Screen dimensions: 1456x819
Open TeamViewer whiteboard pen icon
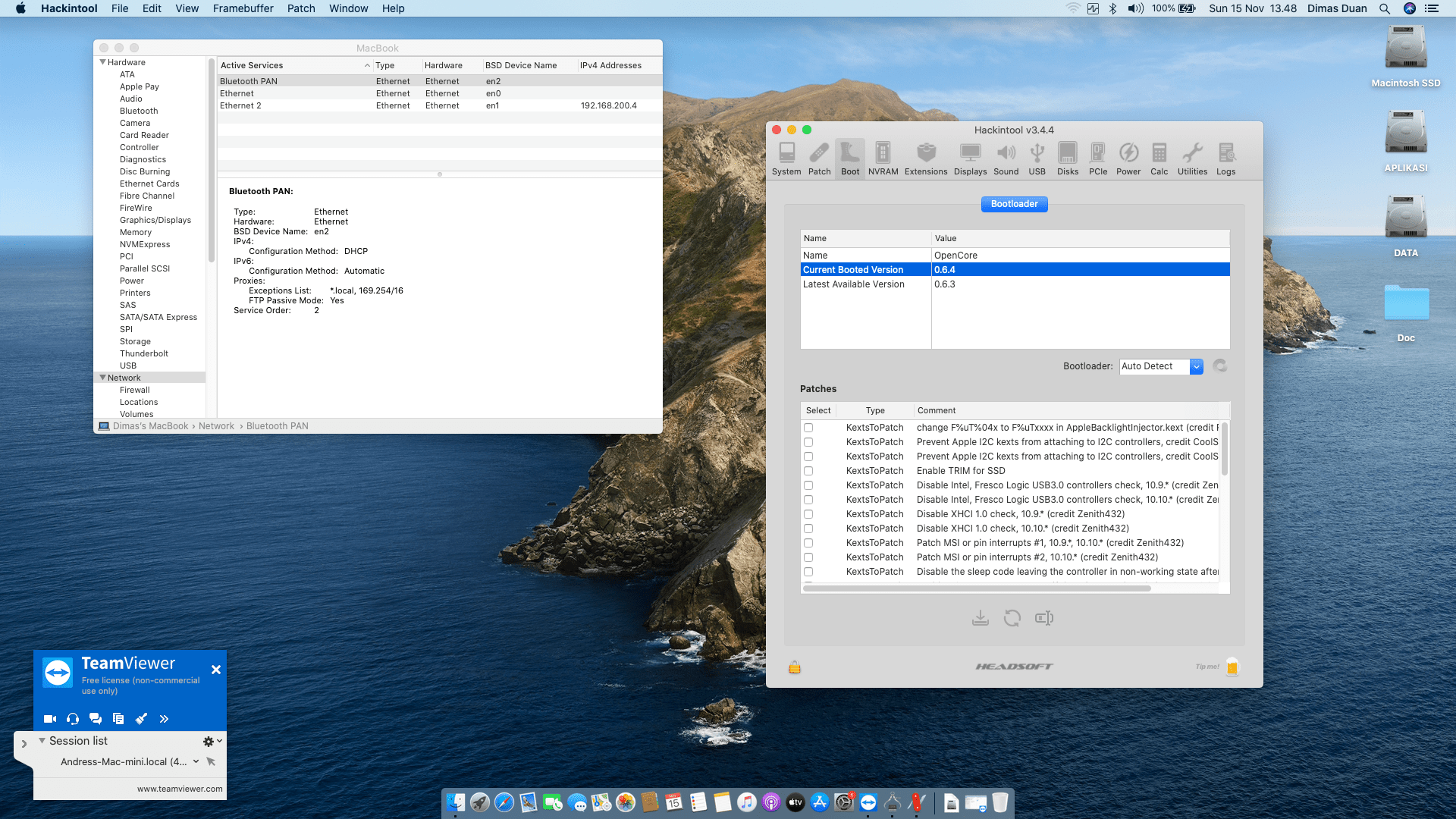pyautogui.click(x=141, y=719)
